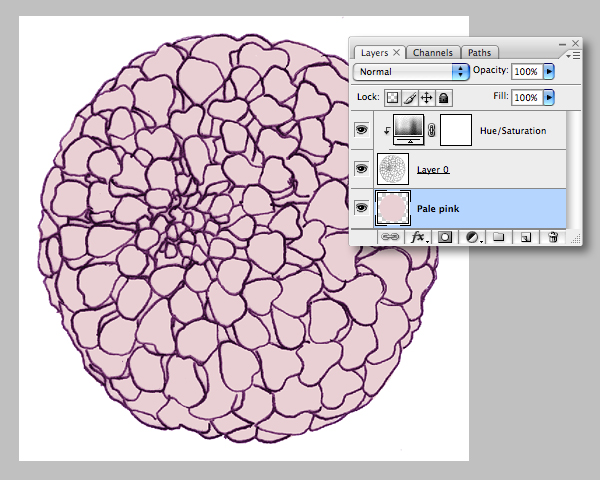Open Fill slider arrow
Image resolution: width=600 pixels, height=480 pixels.
pyautogui.click(x=549, y=97)
